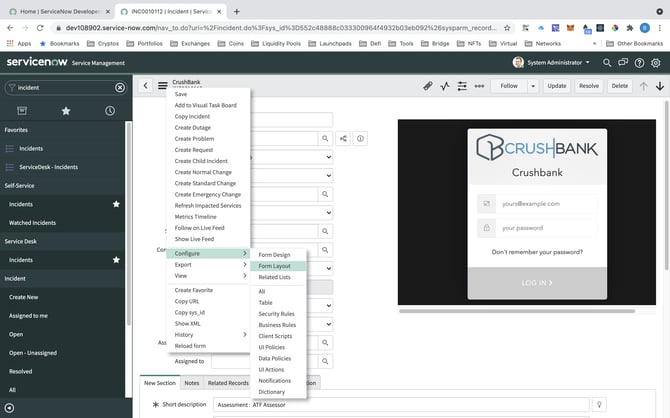This screenshot has height=418, width=670.
Task: Switch to the Notes tab
Action: point(191,382)
